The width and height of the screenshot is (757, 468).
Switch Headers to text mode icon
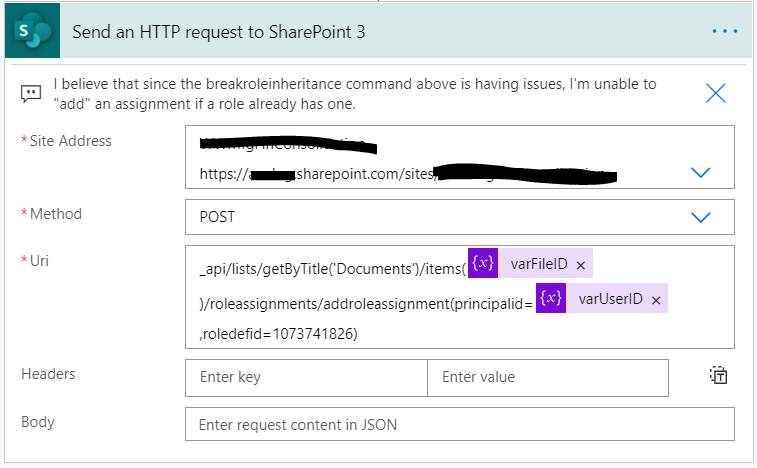718,376
